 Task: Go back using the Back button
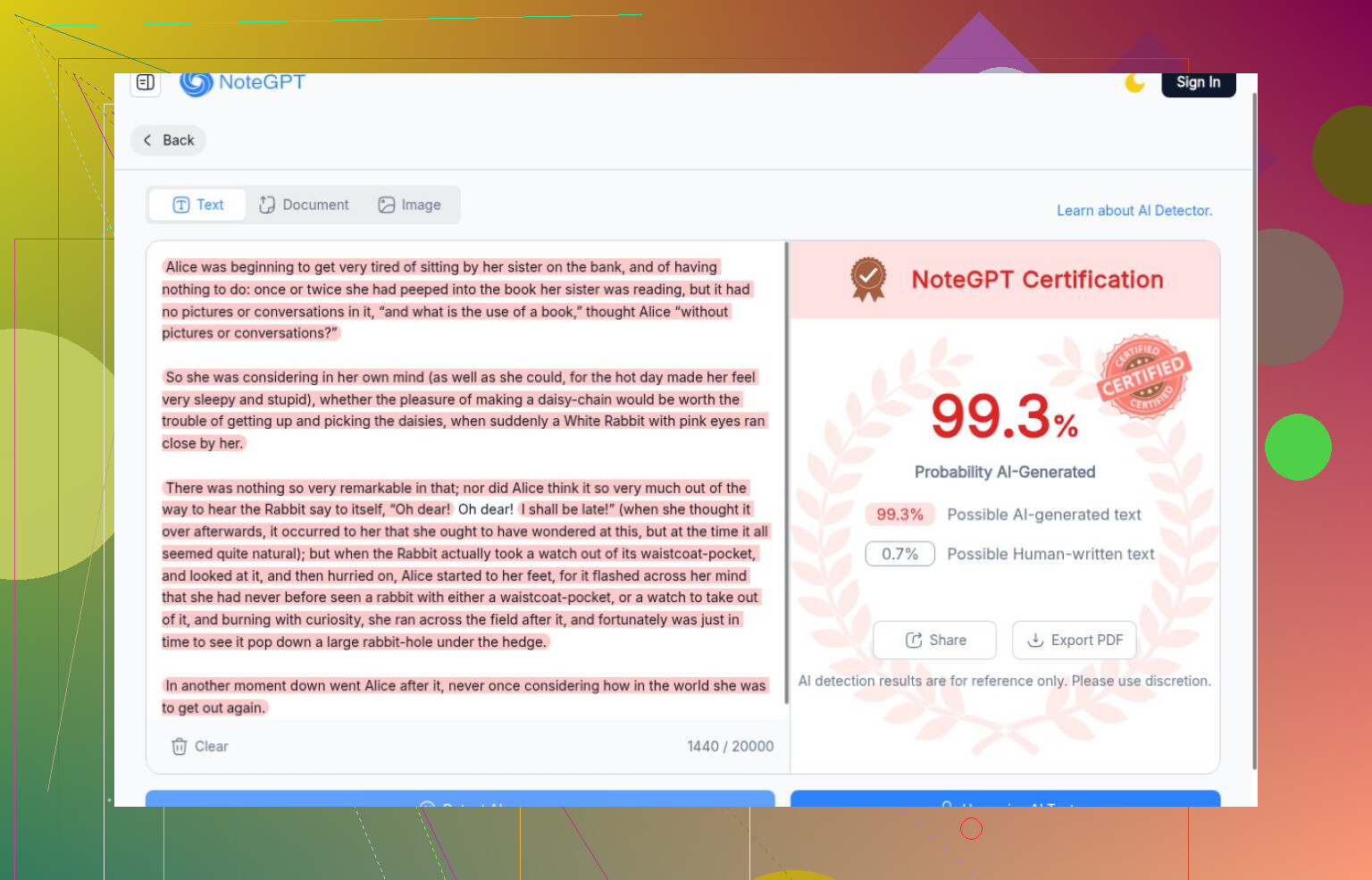[x=169, y=140]
